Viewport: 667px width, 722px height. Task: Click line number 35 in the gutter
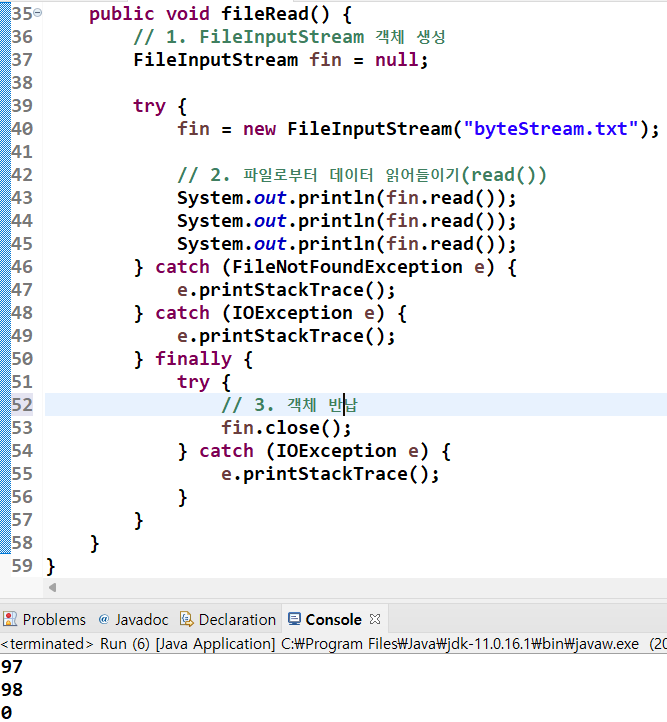click(22, 13)
